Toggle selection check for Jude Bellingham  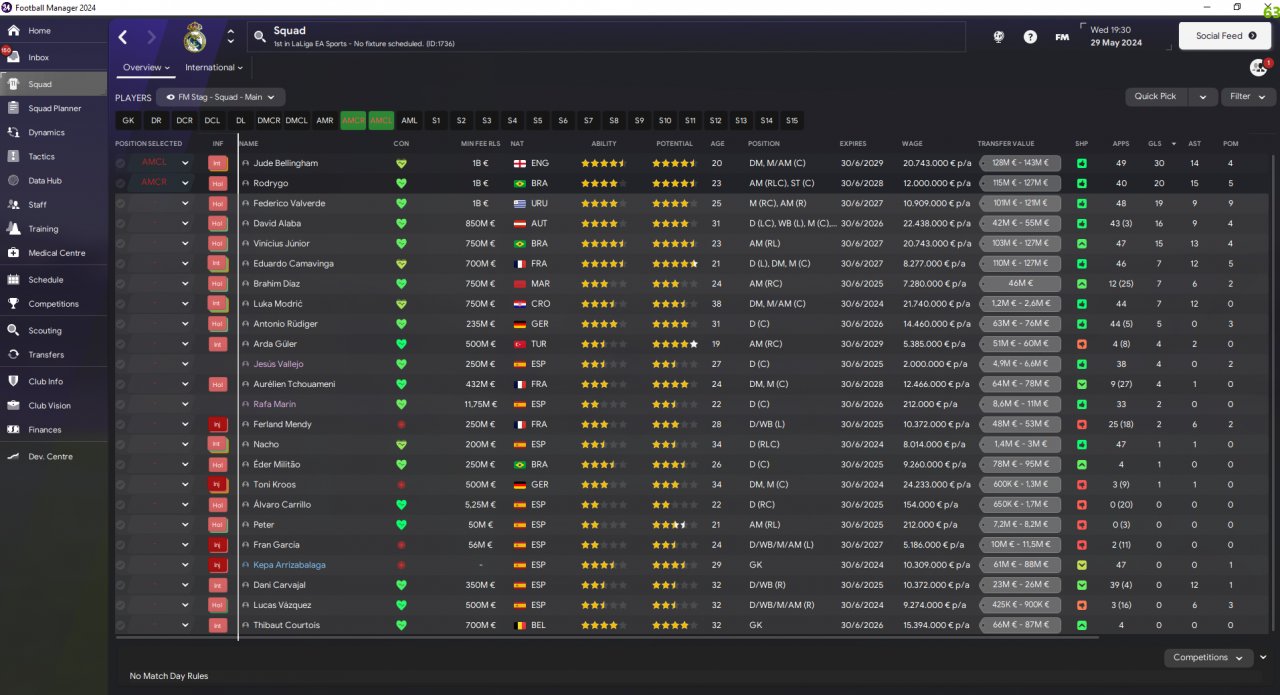point(121,163)
